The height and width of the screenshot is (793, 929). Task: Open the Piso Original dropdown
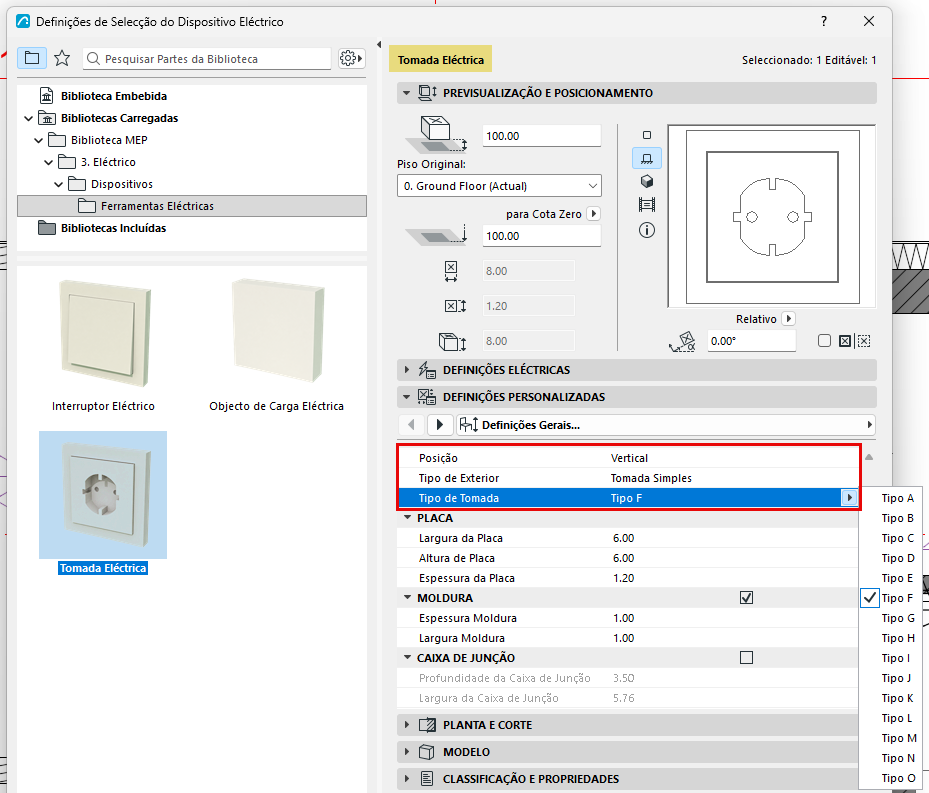pos(499,186)
